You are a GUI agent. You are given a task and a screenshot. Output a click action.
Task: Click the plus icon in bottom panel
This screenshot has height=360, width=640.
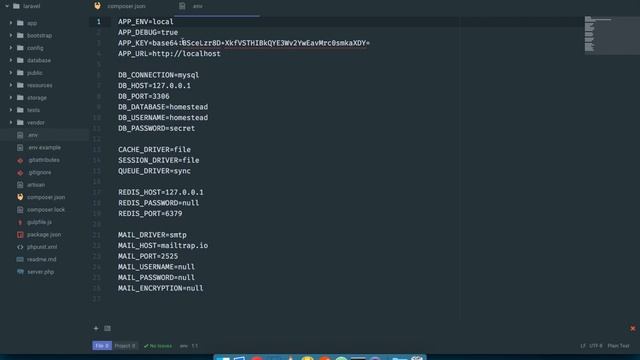(96, 328)
